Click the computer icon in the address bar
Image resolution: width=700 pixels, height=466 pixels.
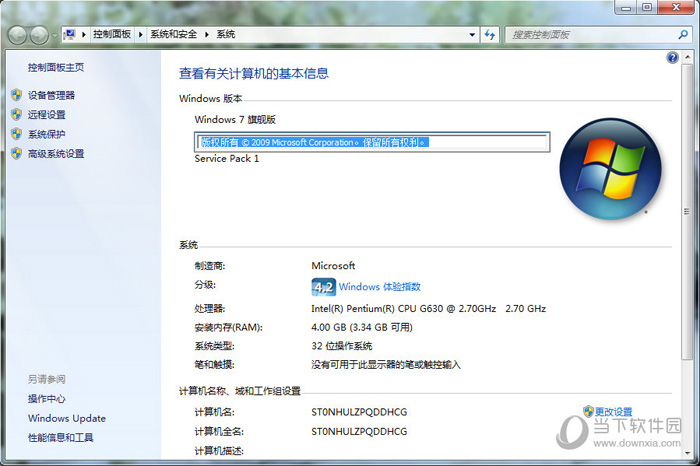click(70, 34)
